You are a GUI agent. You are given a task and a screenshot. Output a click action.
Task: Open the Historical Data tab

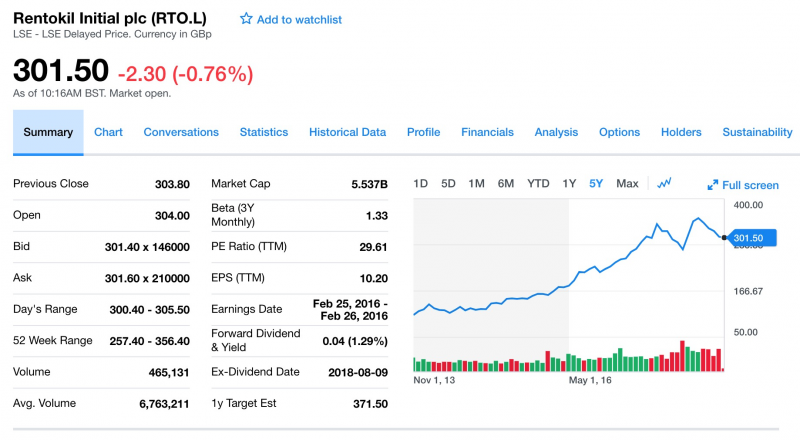[347, 132]
